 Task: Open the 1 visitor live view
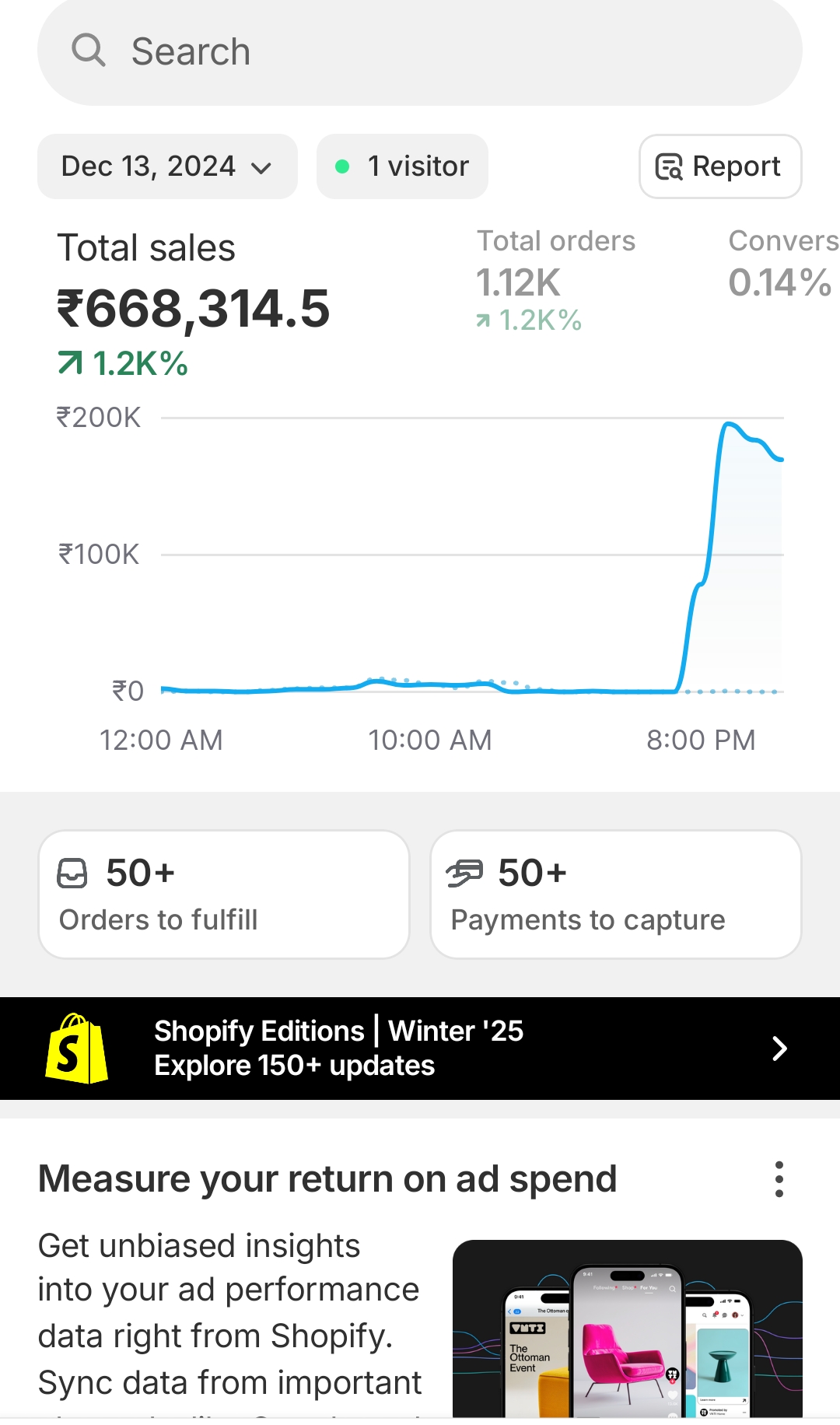click(x=402, y=166)
